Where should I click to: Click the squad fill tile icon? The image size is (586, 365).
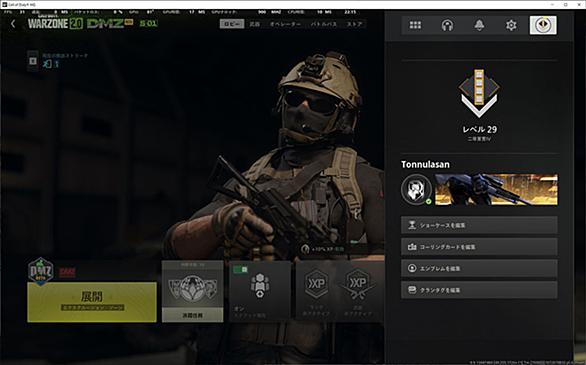point(260,286)
